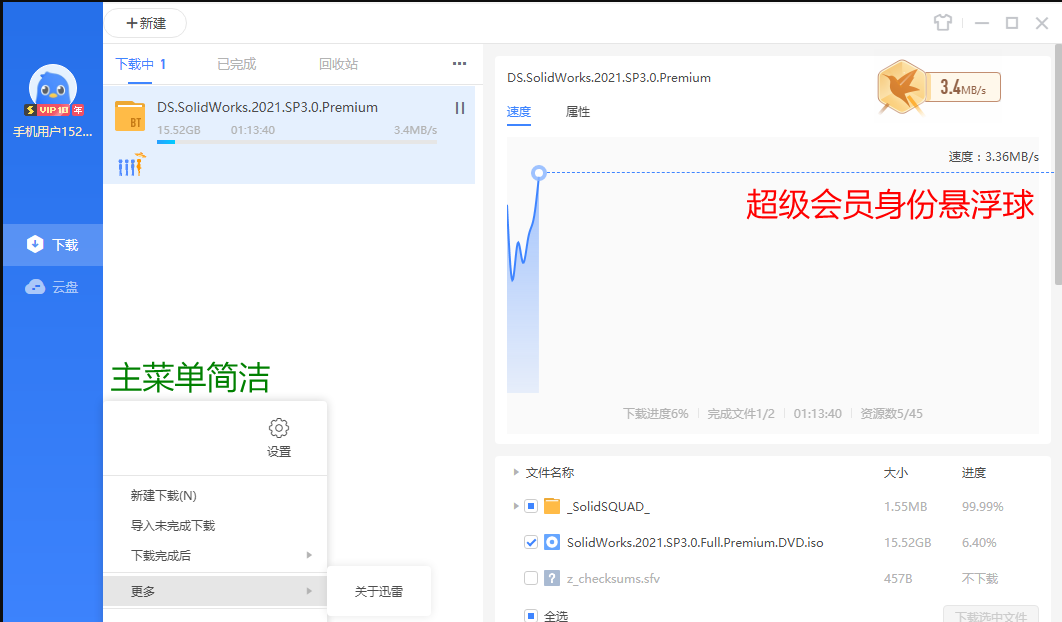Viewport: 1062px width, 622px height.
Task: Click the ISO disc file icon
Action: pos(552,542)
